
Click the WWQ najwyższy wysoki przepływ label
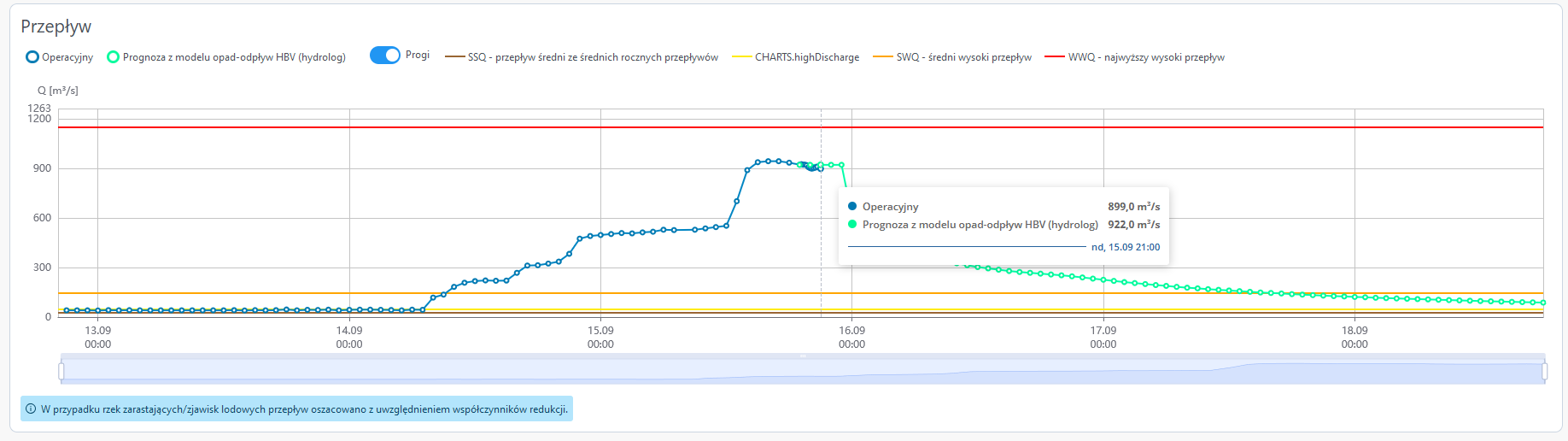tap(1146, 57)
